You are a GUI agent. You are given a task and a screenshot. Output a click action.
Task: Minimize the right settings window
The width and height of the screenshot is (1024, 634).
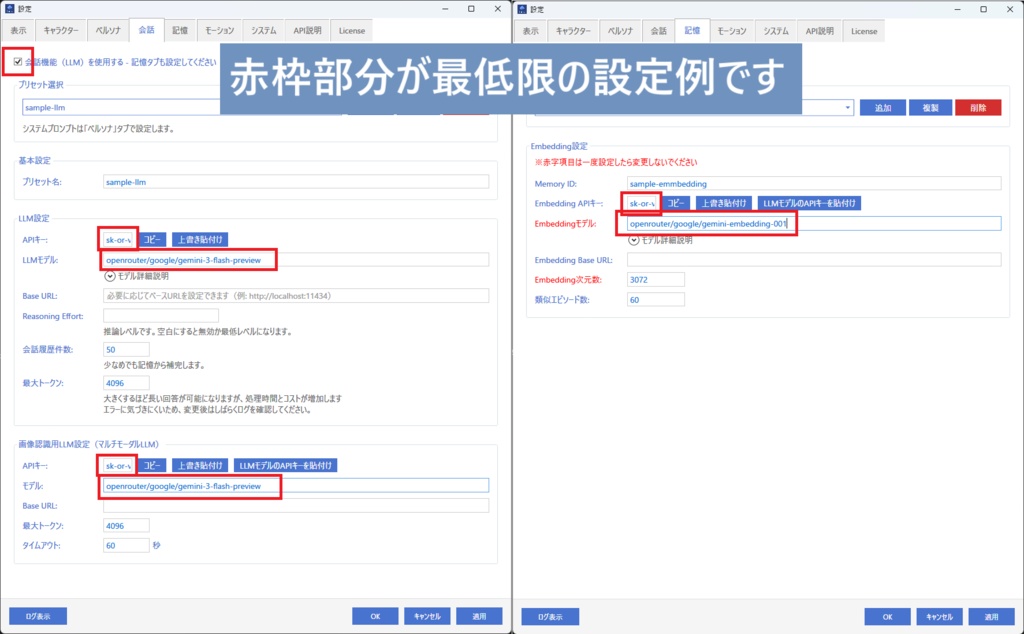click(x=957, y=9)
